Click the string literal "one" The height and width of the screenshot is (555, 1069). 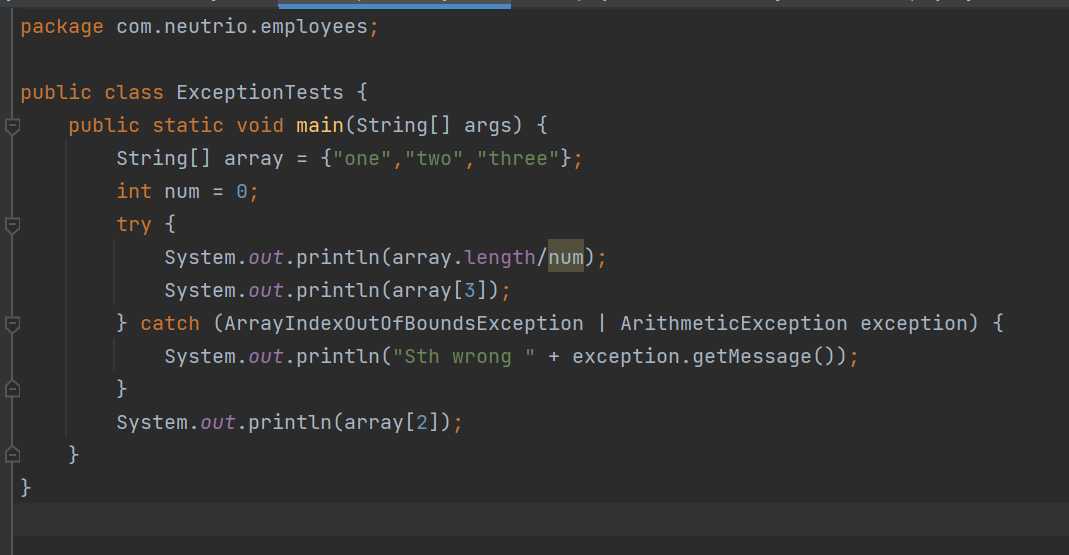362,158
